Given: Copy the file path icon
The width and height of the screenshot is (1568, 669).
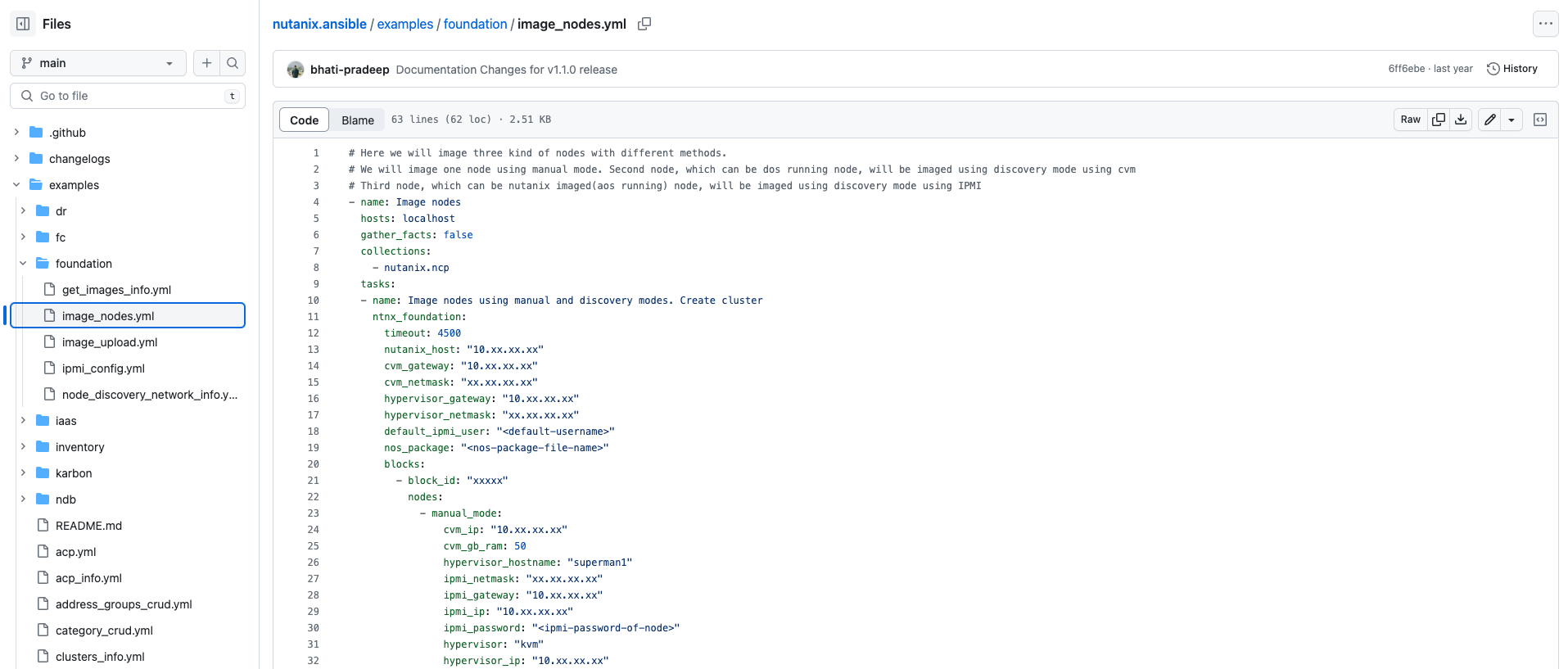Looking at the screenshot, I should pyautogui.click(x=644, y=24).
